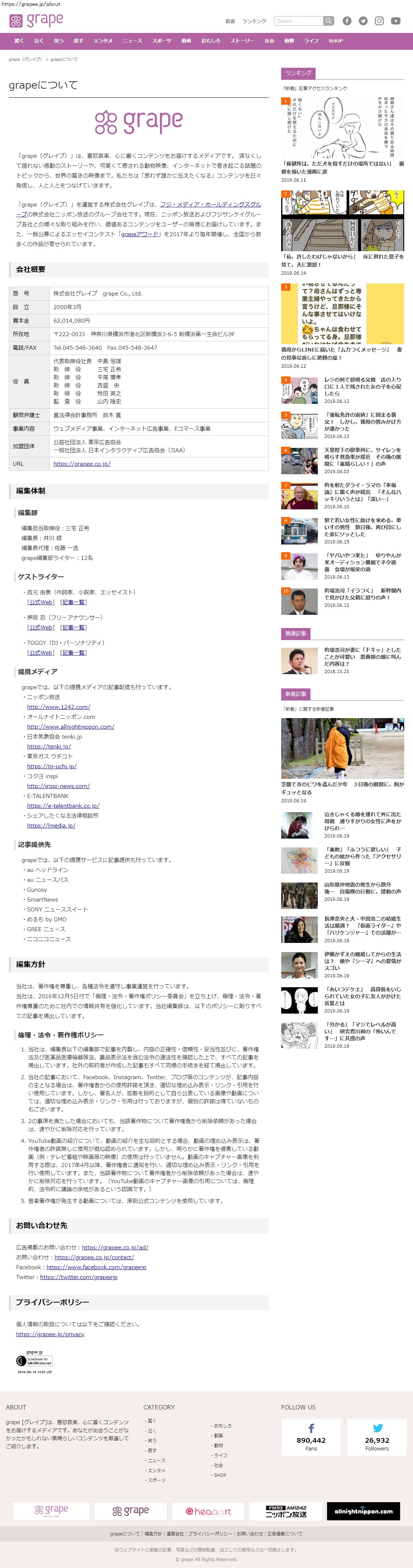
Task: Select the ニュース navigation item
Action: (x=133, y=41)
